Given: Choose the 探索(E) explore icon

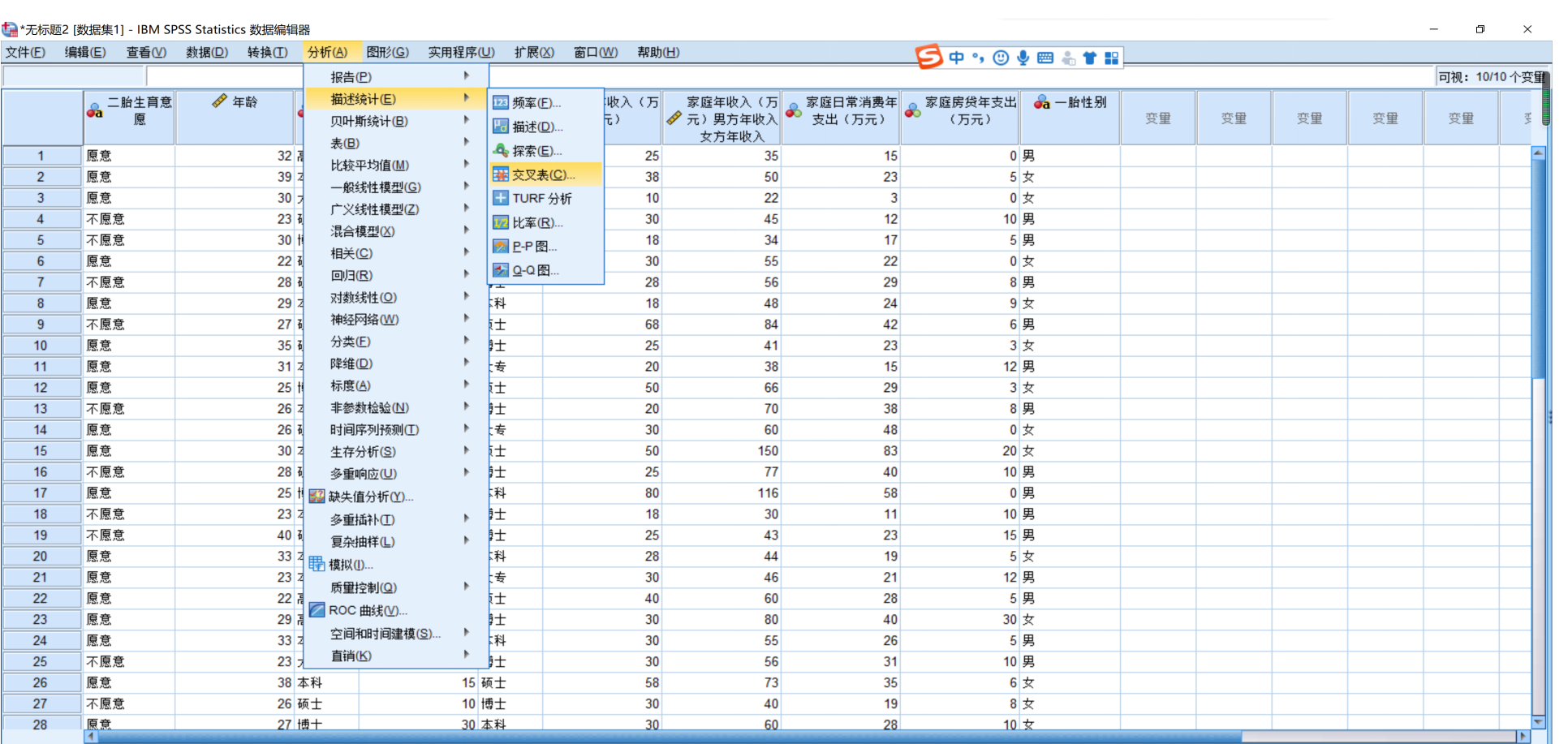Looking at the screenshot, I should pos(501,151).
